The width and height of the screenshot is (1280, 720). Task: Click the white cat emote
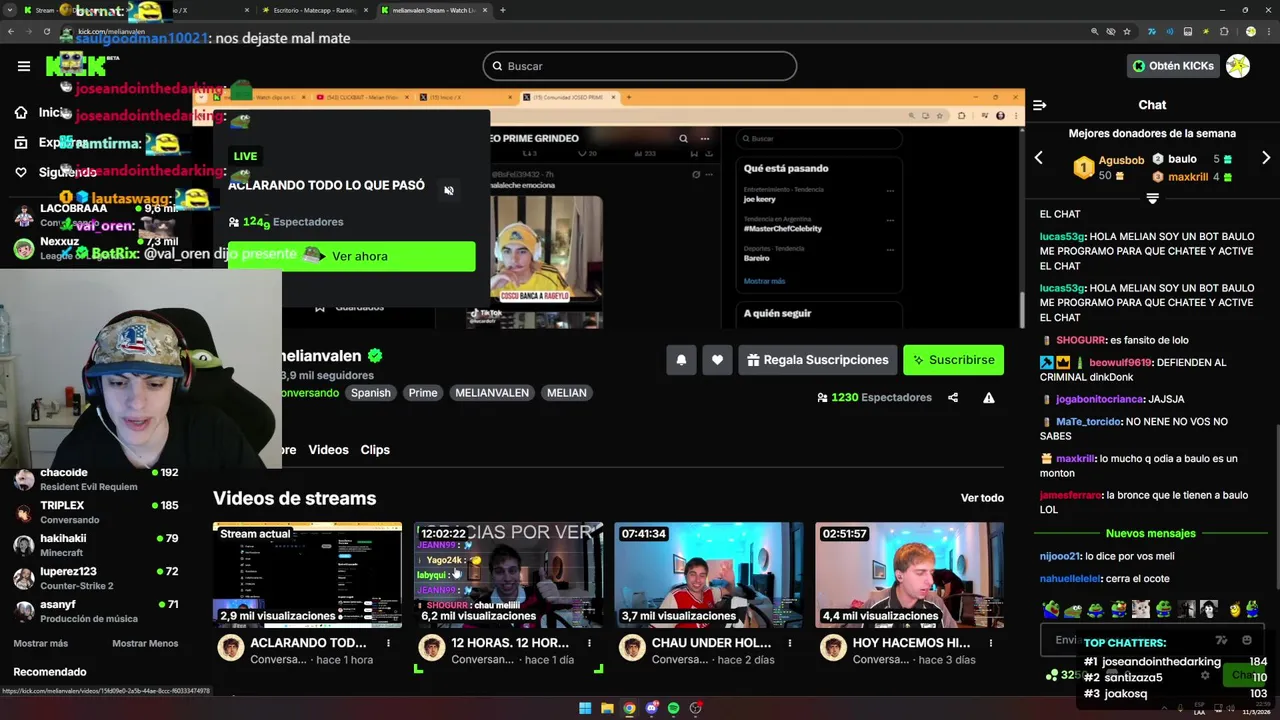click(1141, 609)
